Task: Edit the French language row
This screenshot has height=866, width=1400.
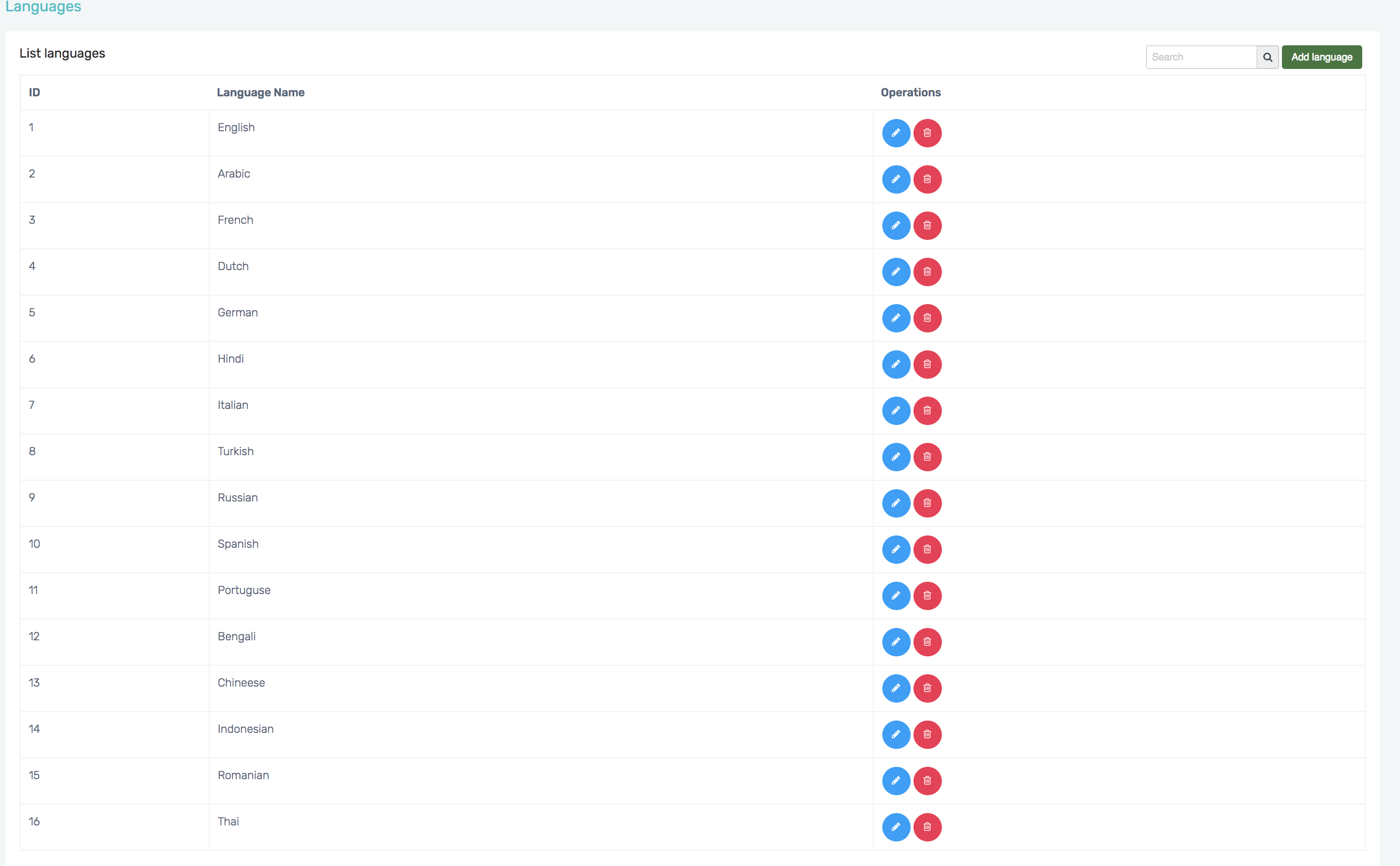Action: point(896,226)
